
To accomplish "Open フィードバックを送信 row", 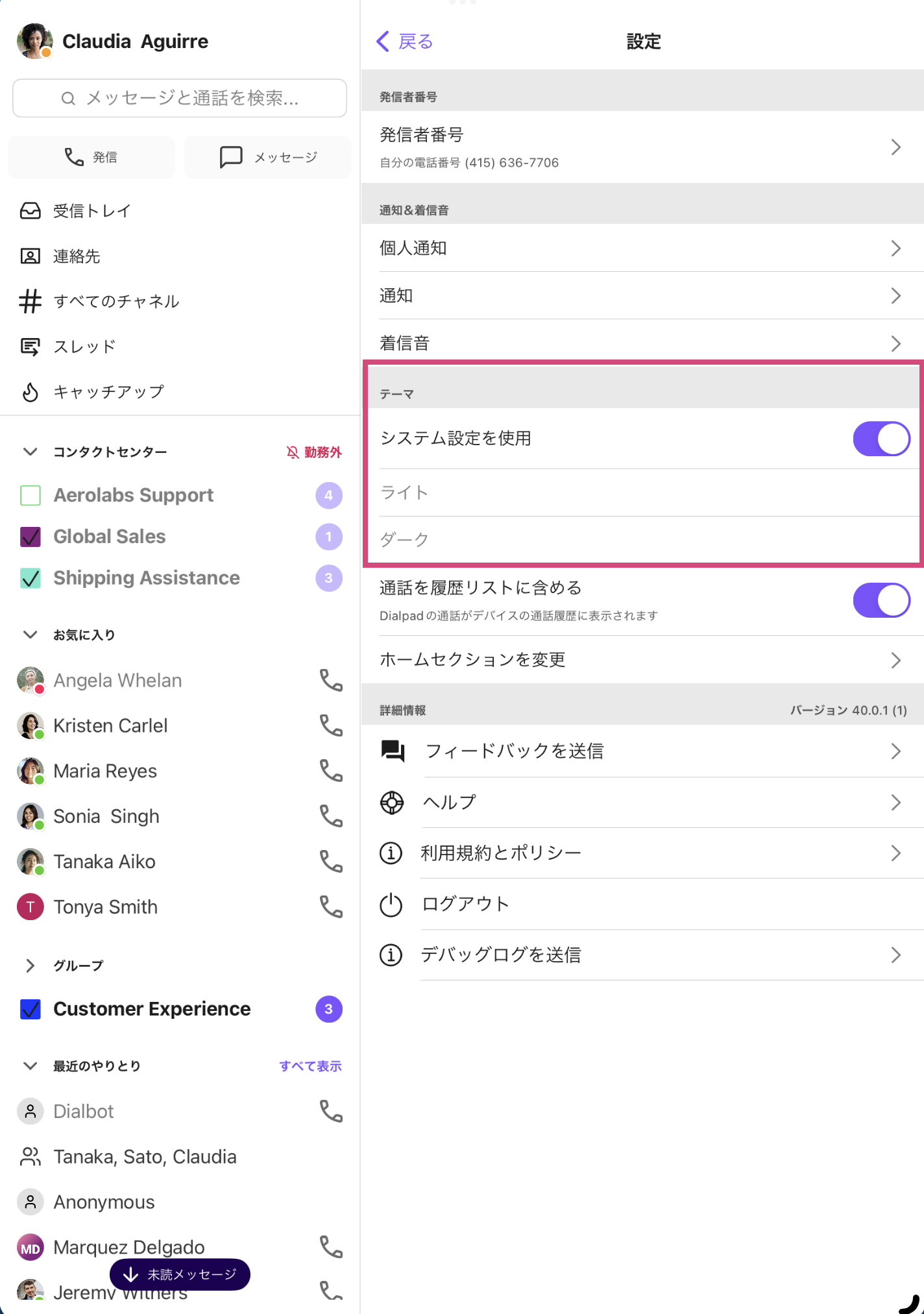I will (651, 751).
